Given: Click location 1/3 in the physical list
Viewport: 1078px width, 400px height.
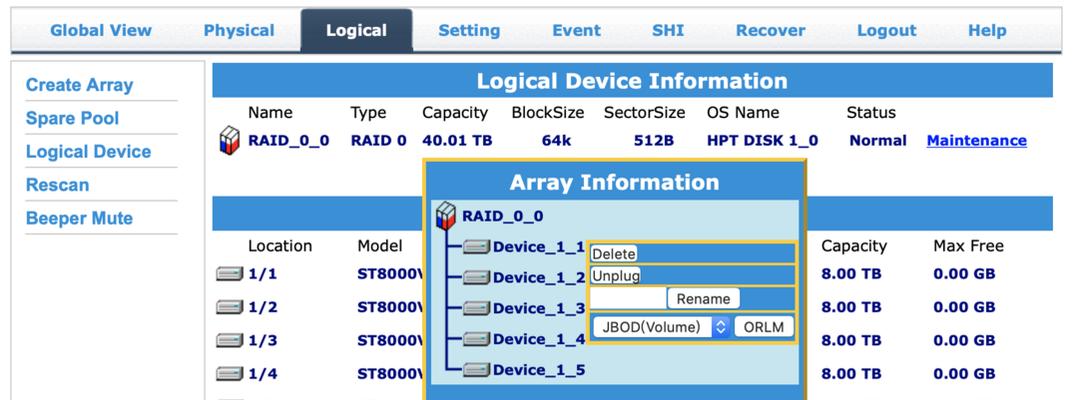Looking at the screenshot, I should point(263,340).
